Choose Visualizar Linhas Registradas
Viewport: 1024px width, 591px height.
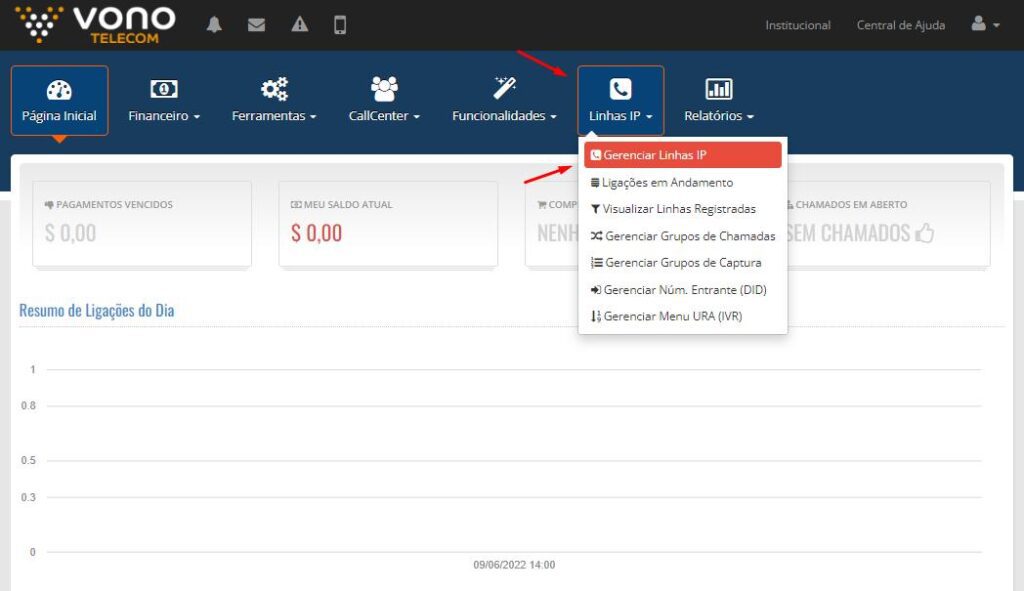pos(678,209)
